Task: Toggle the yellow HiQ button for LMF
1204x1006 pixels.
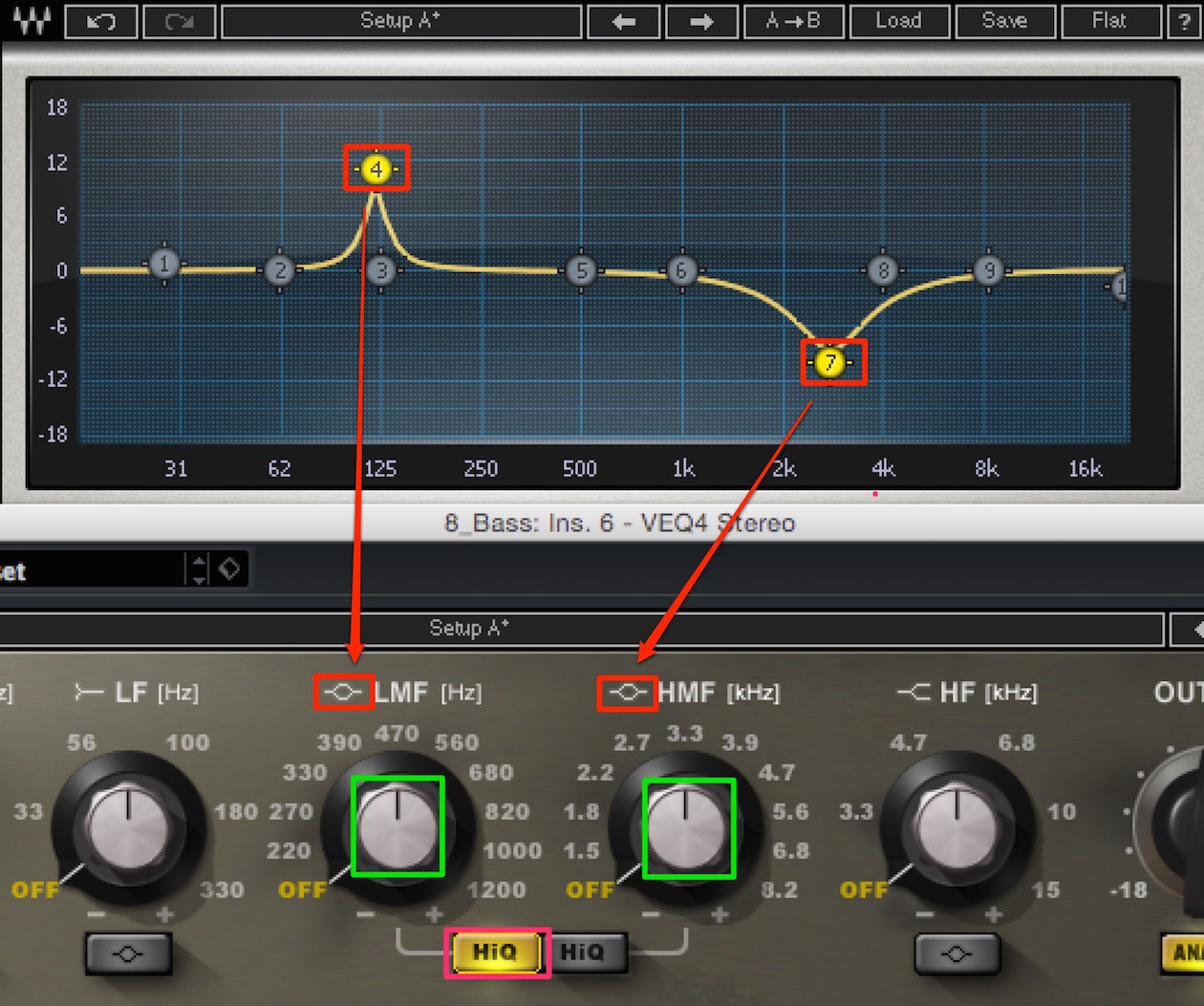Action: click(495, 952)
